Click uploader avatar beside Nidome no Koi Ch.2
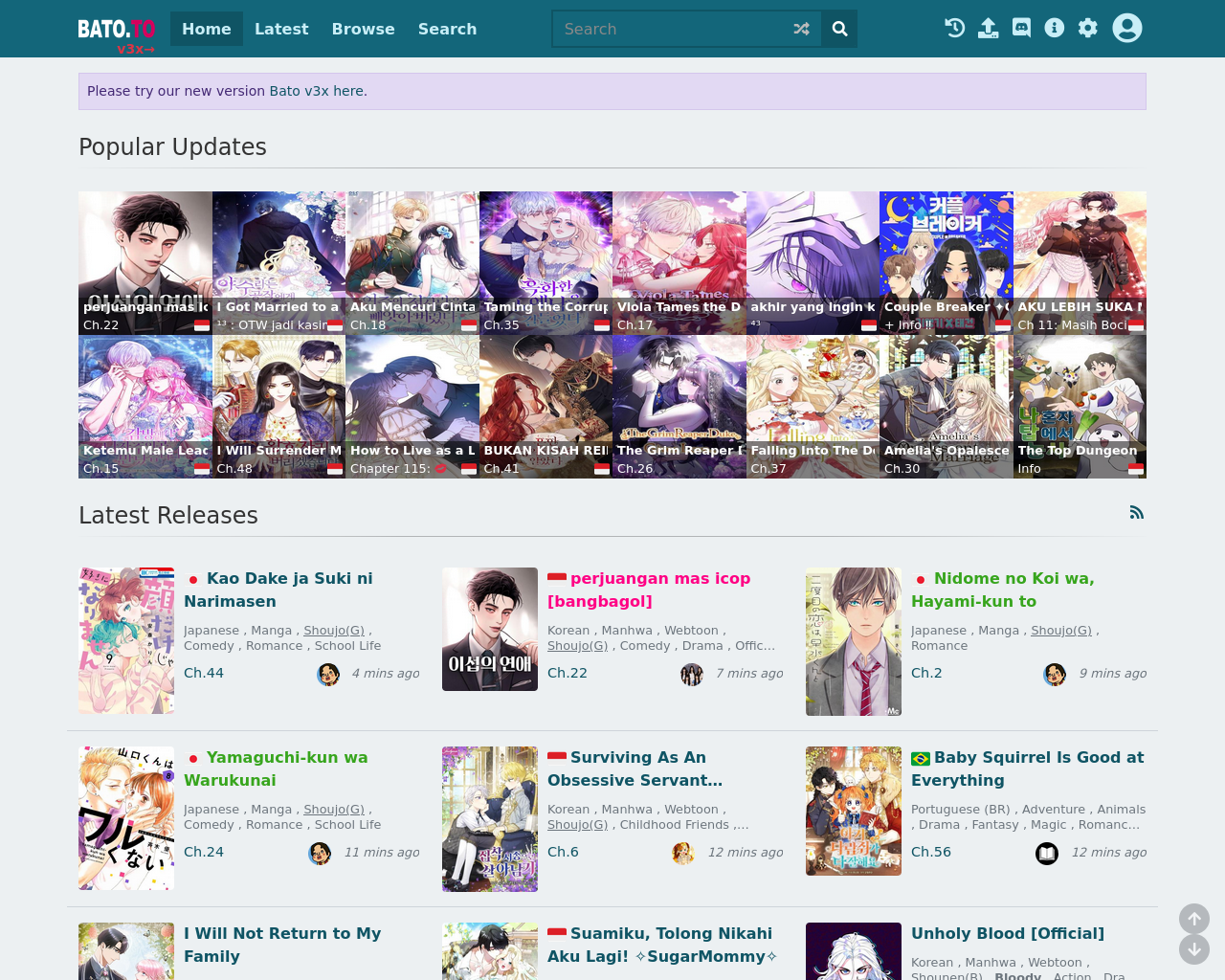Screen dimensions: 1225x980 pyautogui.click(x=1055, y=674)
